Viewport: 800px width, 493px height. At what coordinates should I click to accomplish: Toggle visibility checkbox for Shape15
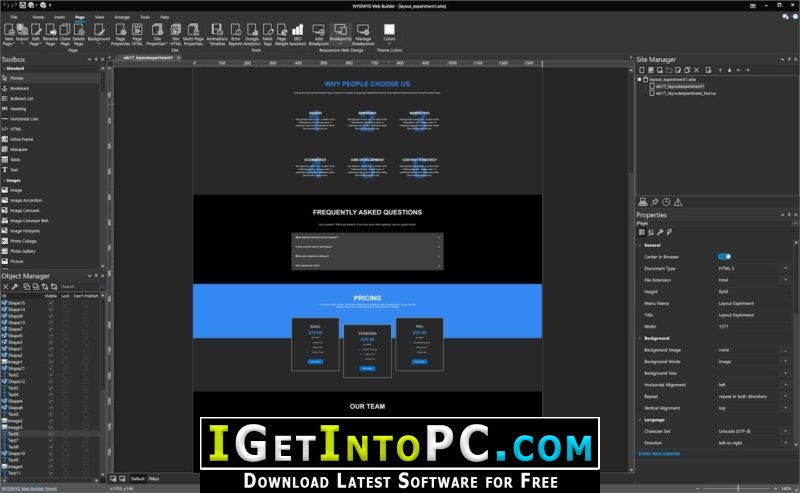click(x=51, y=303)
